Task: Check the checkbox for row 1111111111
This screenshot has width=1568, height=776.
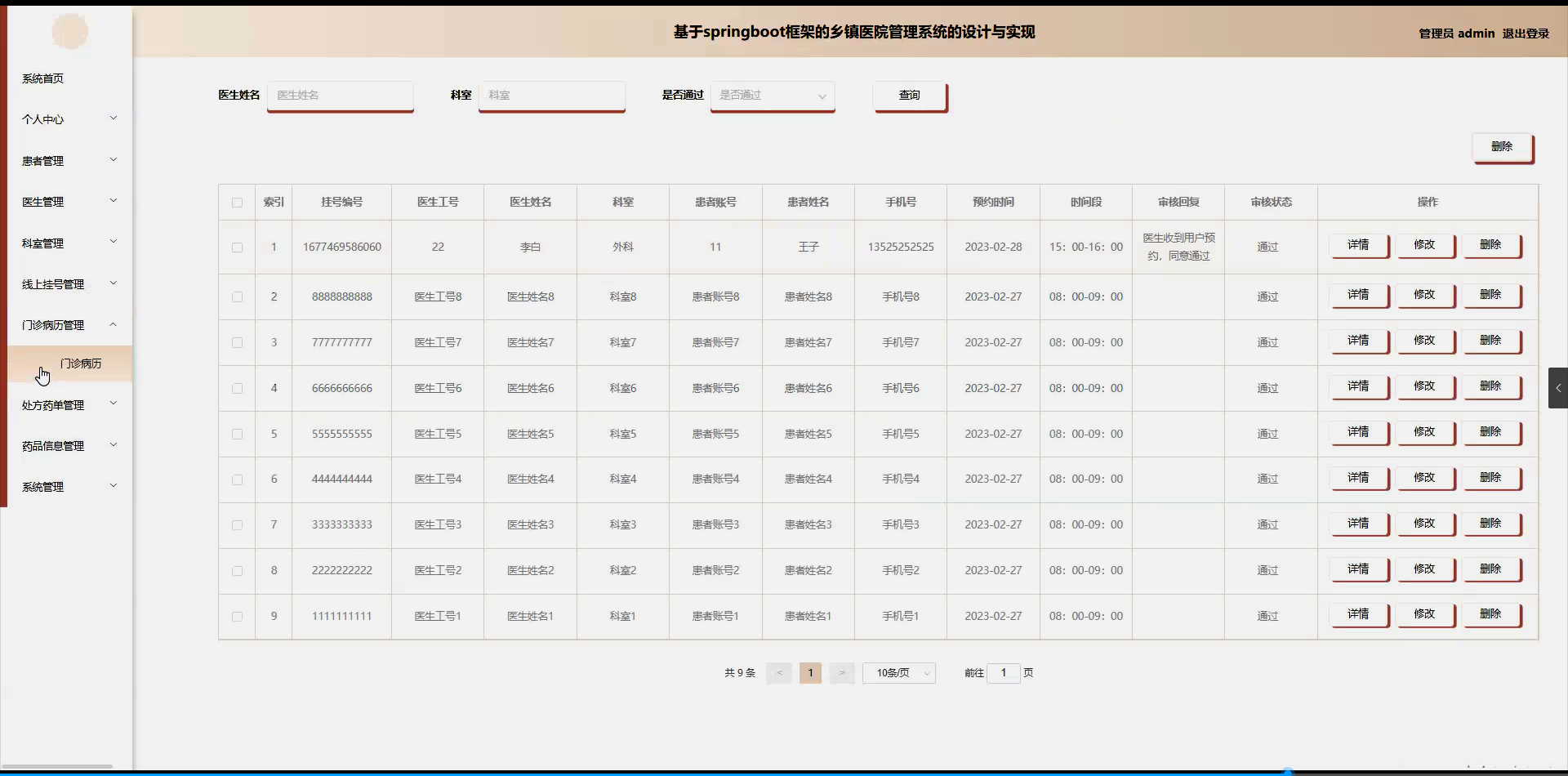Action: [237, 617]
